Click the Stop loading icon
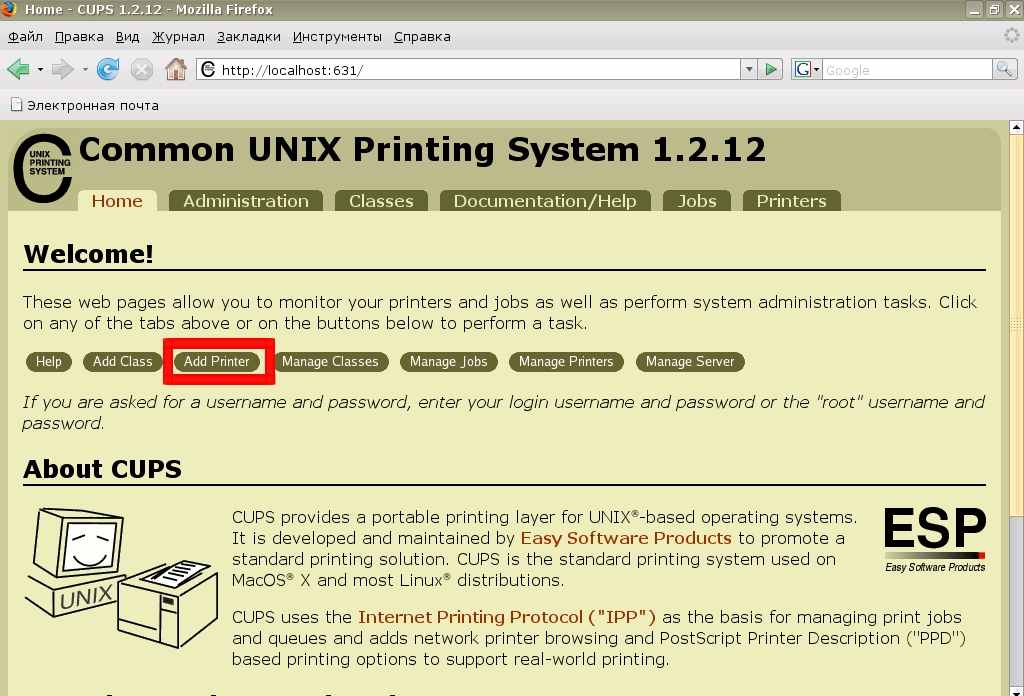1024x696 pixels. pyautogui.click(x=142, y=69)
